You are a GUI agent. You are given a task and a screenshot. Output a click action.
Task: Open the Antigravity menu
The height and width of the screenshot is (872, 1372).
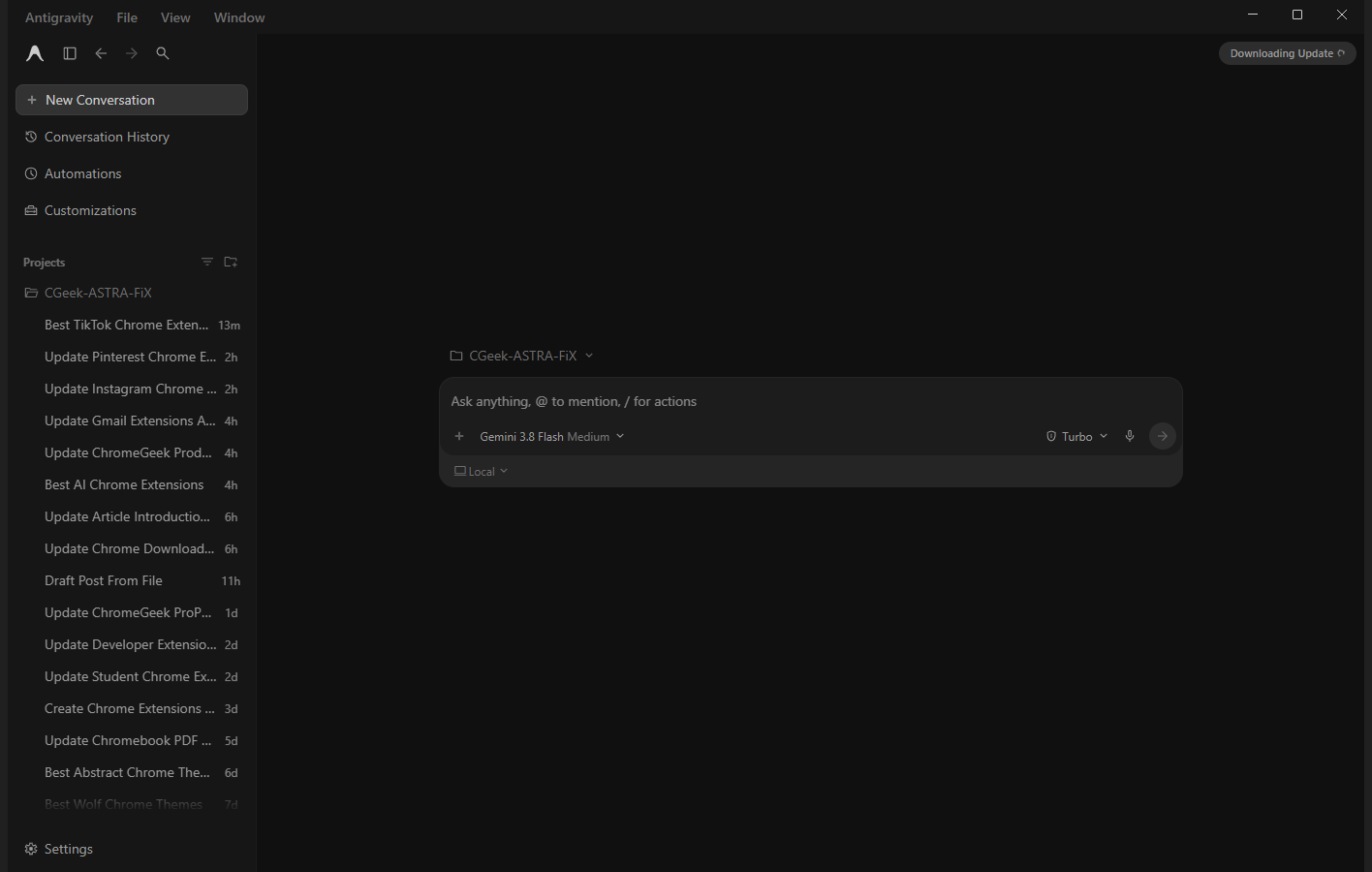(59, 17)
